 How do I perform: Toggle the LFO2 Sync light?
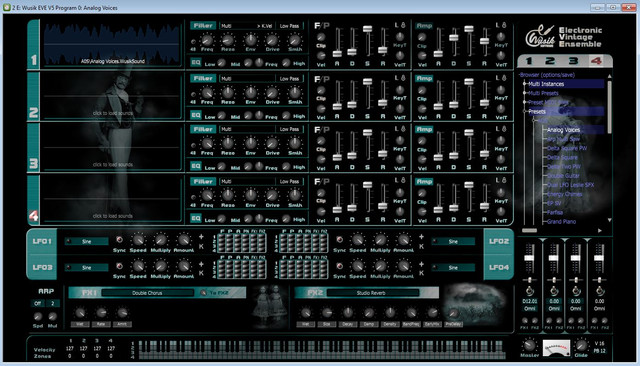(x=339, y=240)
